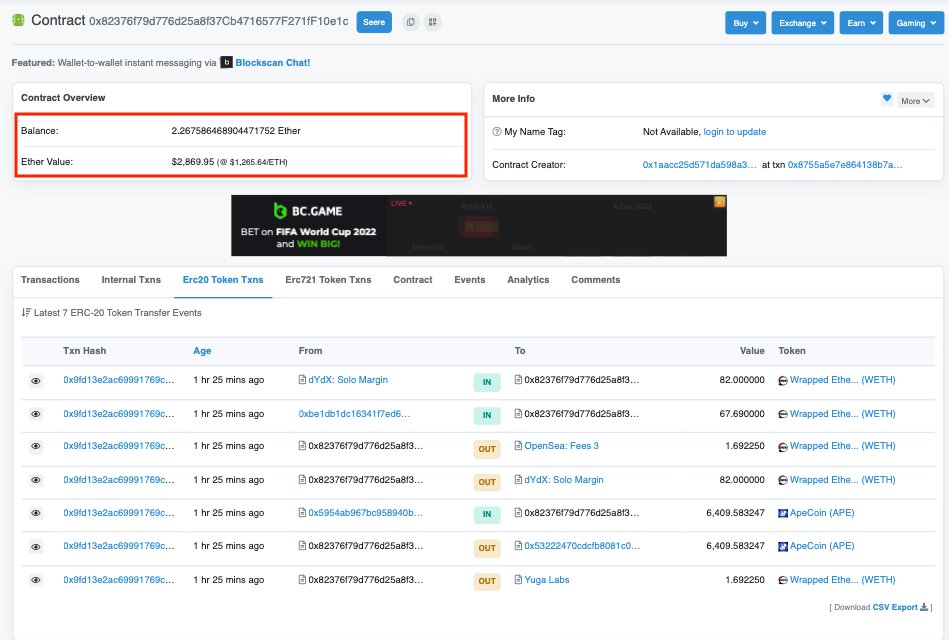Click the ApeCoin token icon in the OUT row
This screenshot has height=640, width=949.
[783, 547]
